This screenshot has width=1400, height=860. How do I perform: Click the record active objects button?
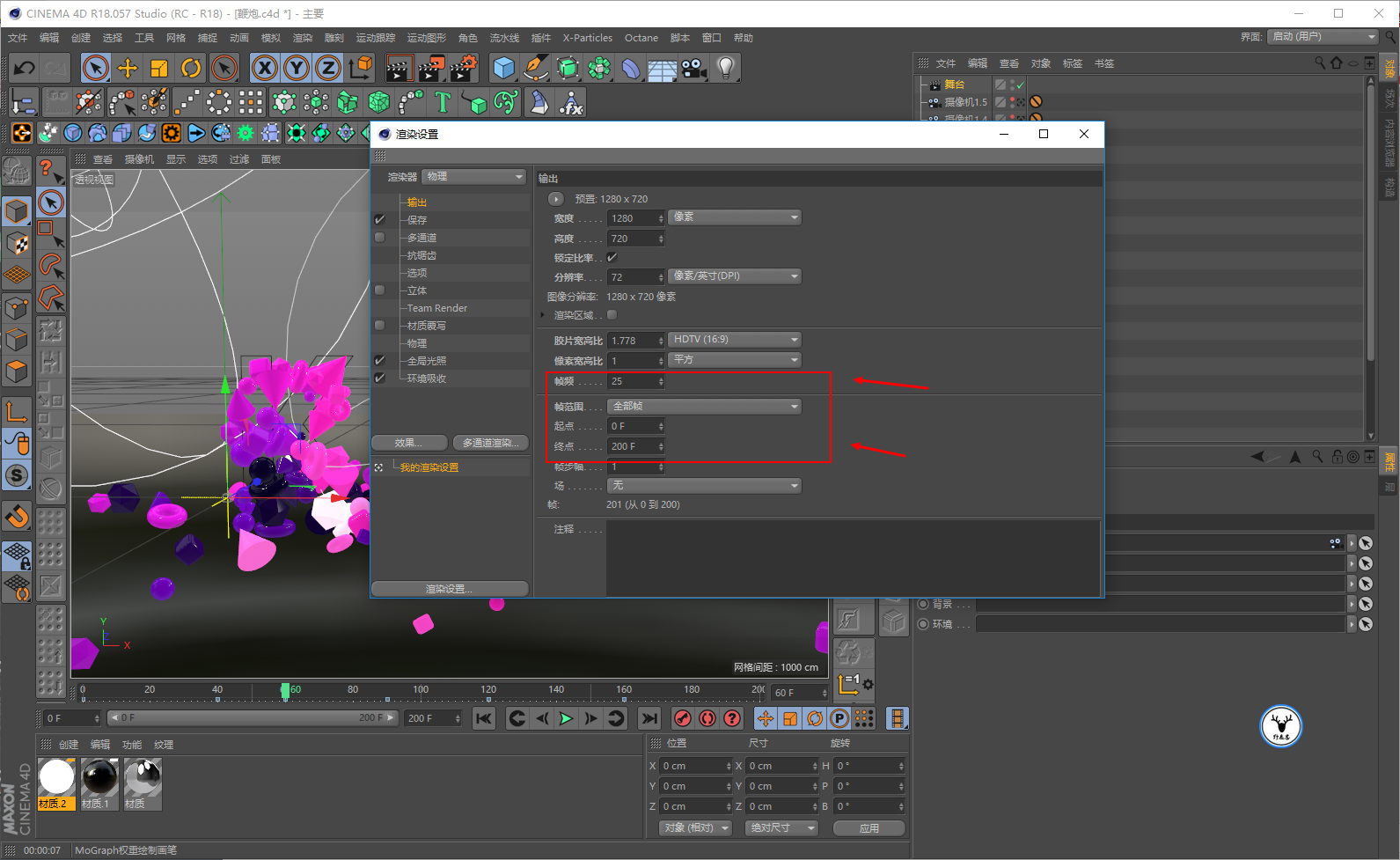point(682,718)
